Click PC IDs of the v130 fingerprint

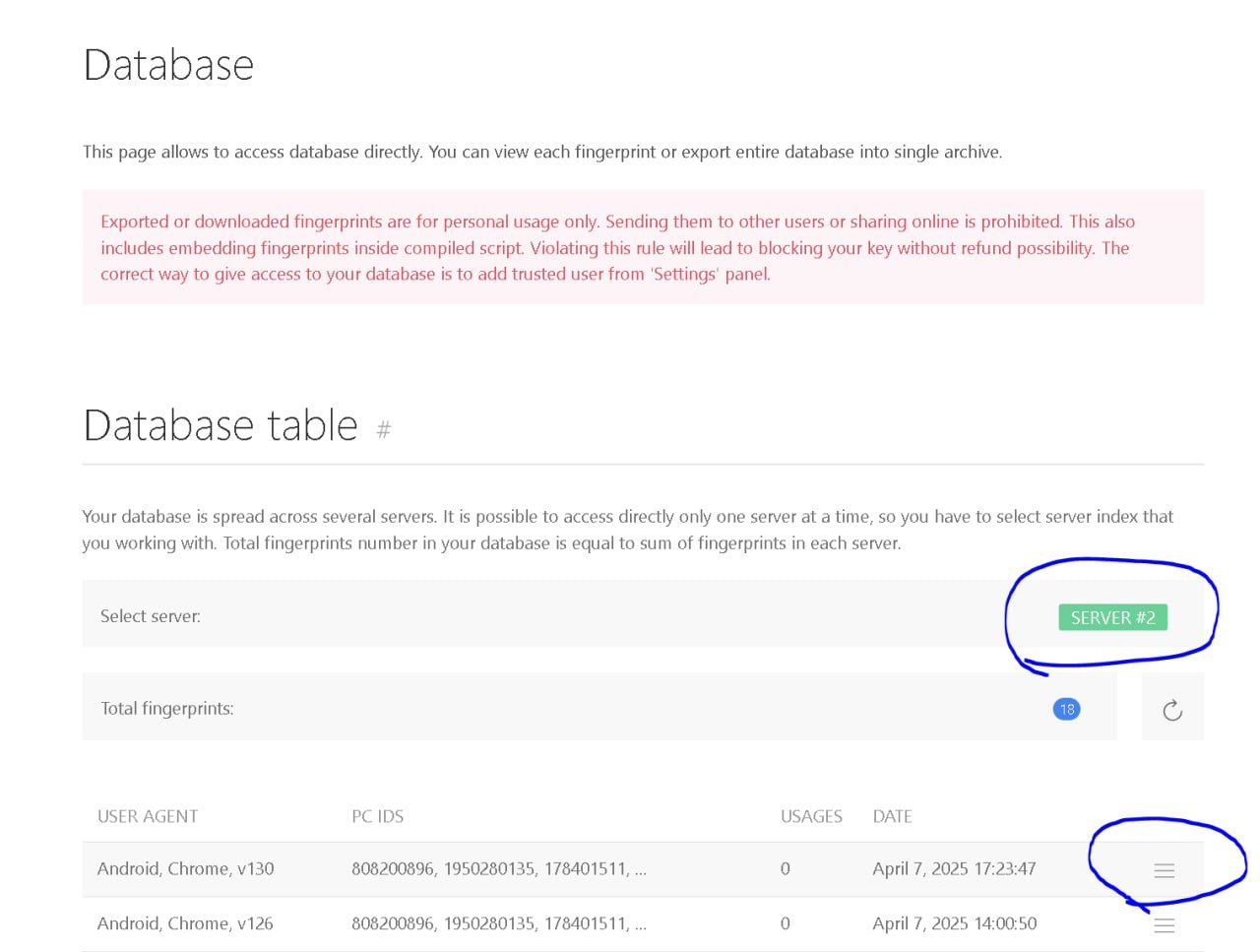coord(498,868)
